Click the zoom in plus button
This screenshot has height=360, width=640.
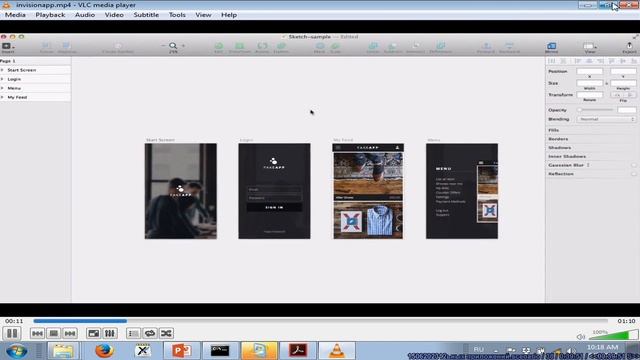183,46
